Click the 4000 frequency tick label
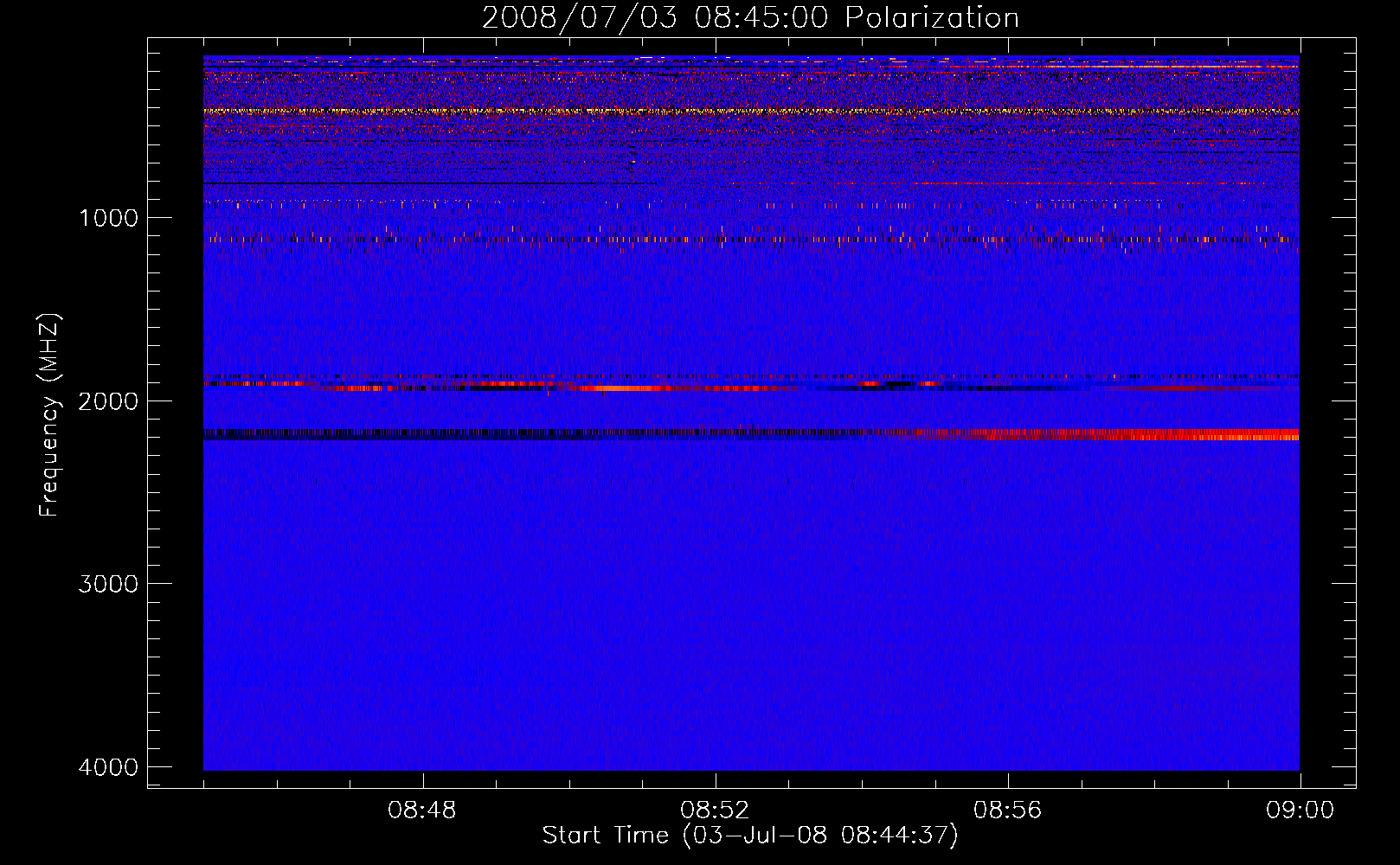The image size is (1400, 865). (108, 767)
